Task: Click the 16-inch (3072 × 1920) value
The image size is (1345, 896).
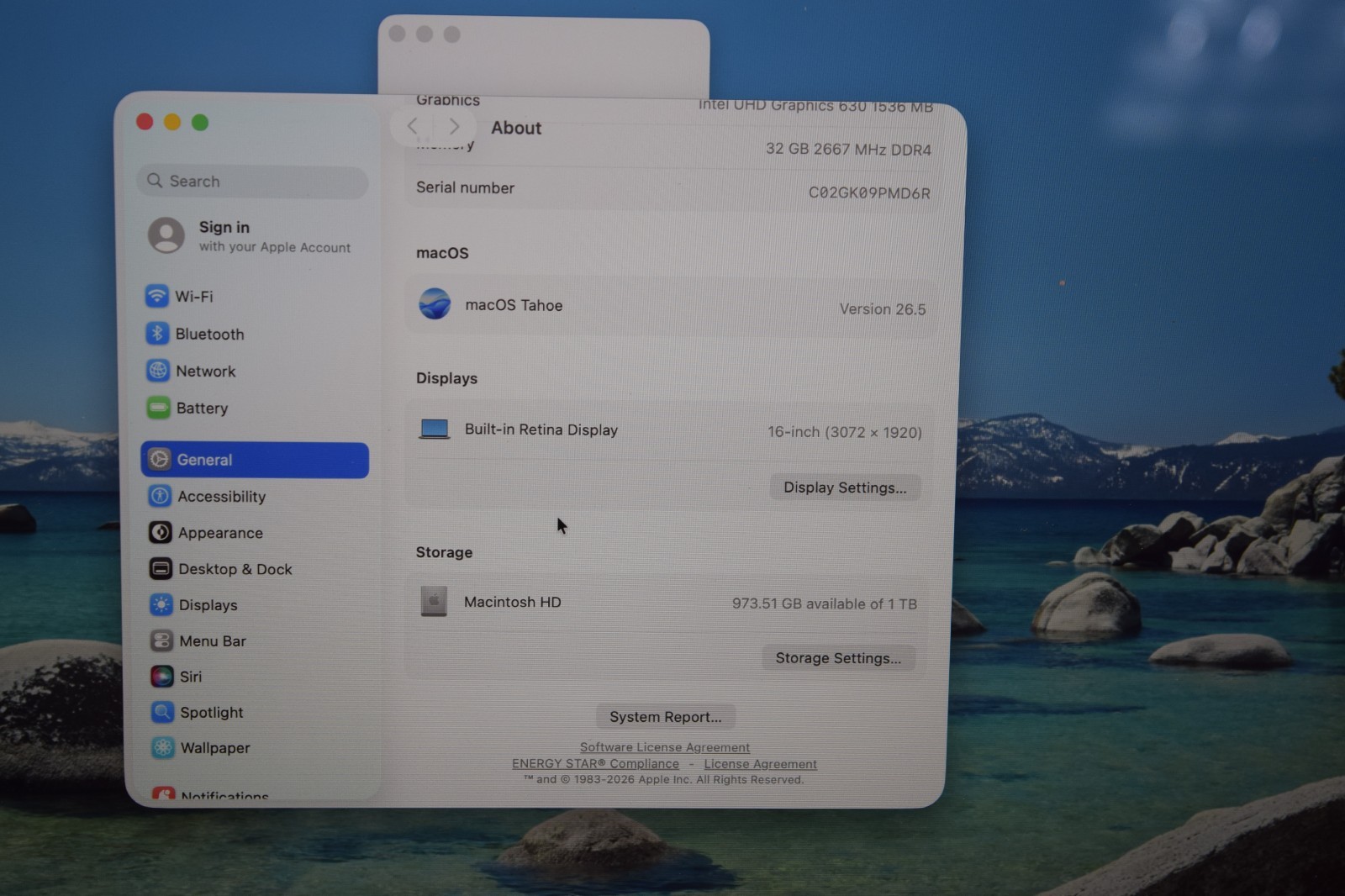Action: [x=844, y=432]
